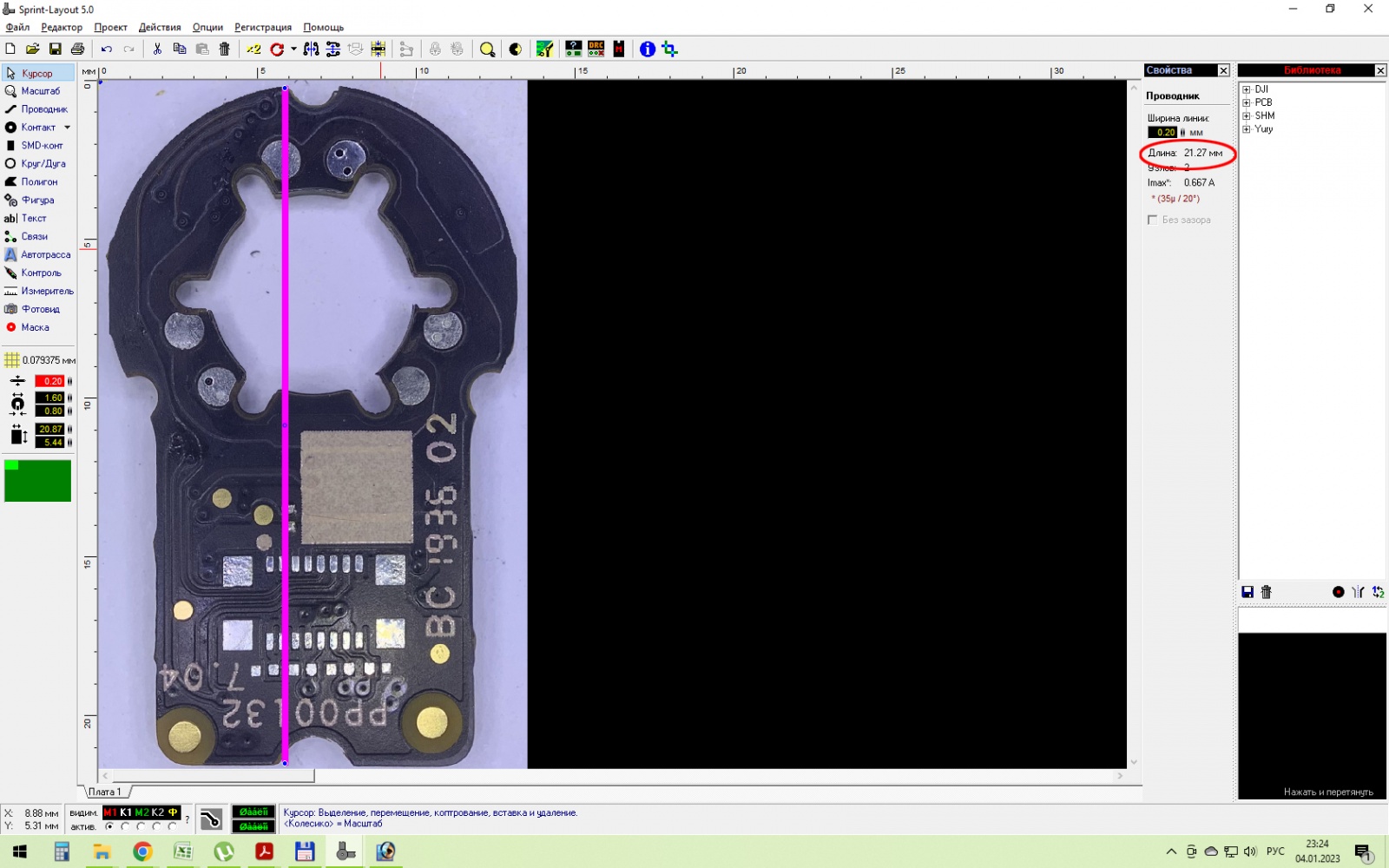Screen dimensions: 1389x868
Task: Open the magnifier zoom tool in toolbar
Action: point(487,49)
